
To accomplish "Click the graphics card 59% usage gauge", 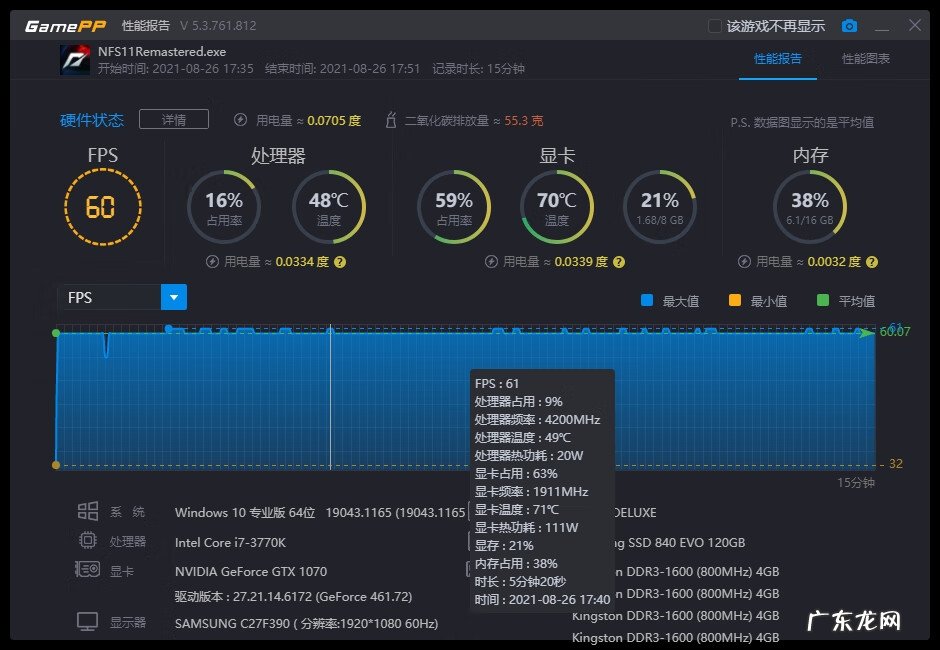I will click(454, 207).
